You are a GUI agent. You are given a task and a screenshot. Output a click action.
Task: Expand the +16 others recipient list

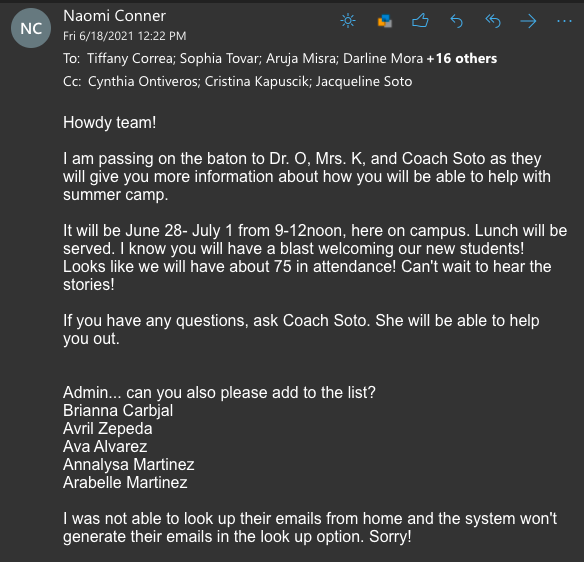(x=462, y=58)
